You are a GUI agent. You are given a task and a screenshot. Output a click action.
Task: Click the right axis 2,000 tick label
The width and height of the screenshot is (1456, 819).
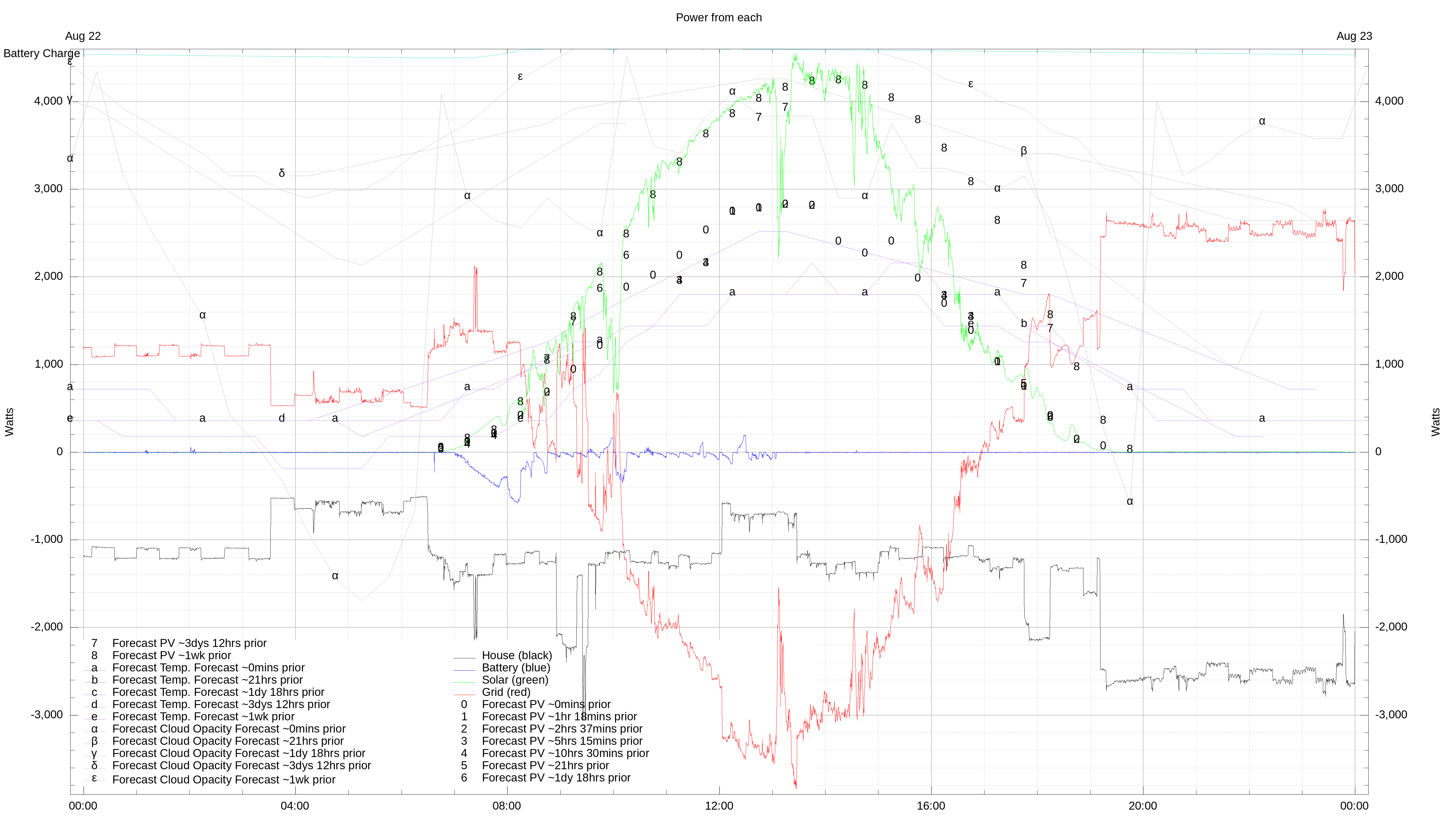point(1389,276)
